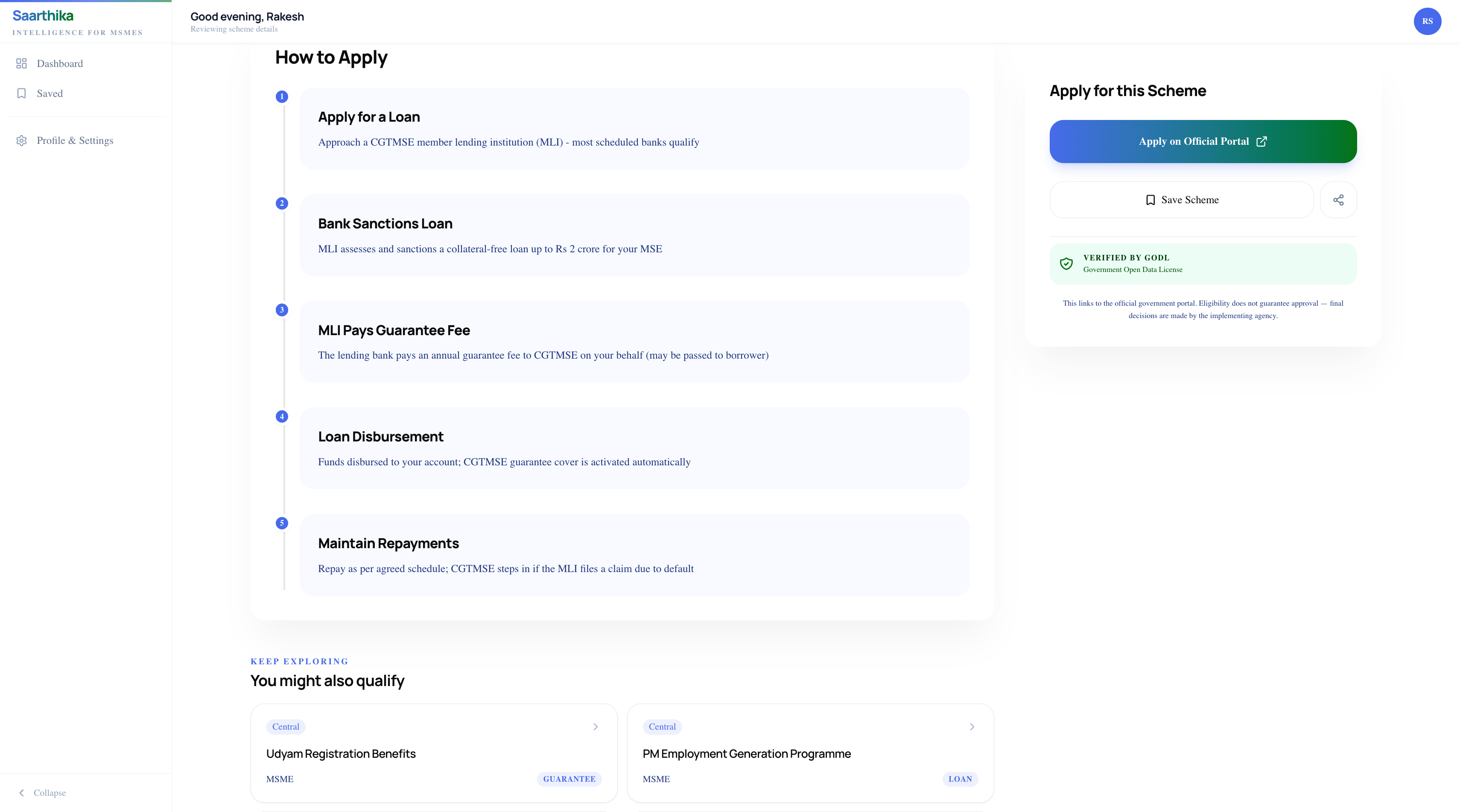Click the Dashboard grid icon
The height and width of the screenshot is (812, 1460).
click(21, 64)
